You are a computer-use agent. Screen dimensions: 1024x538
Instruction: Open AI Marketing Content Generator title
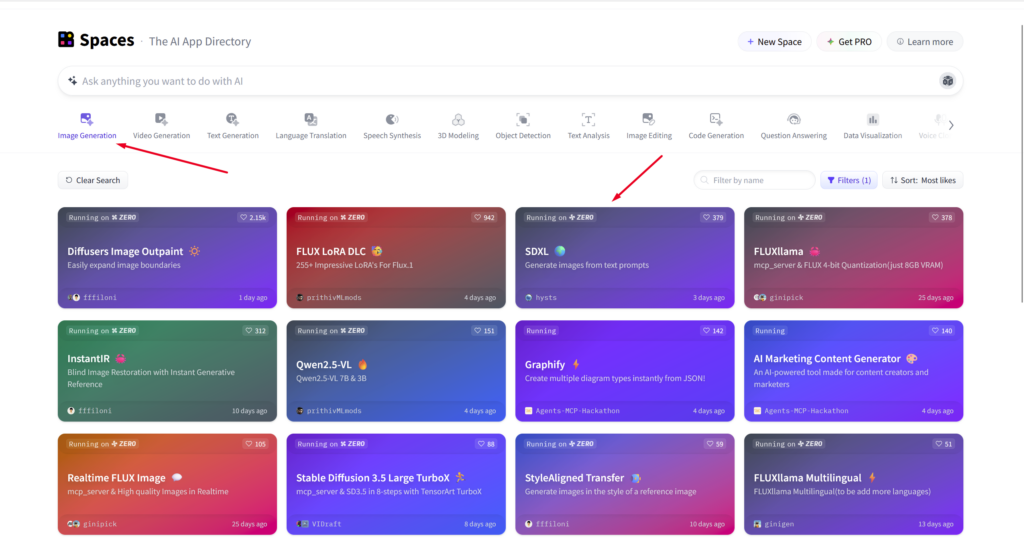pos(827,358)
